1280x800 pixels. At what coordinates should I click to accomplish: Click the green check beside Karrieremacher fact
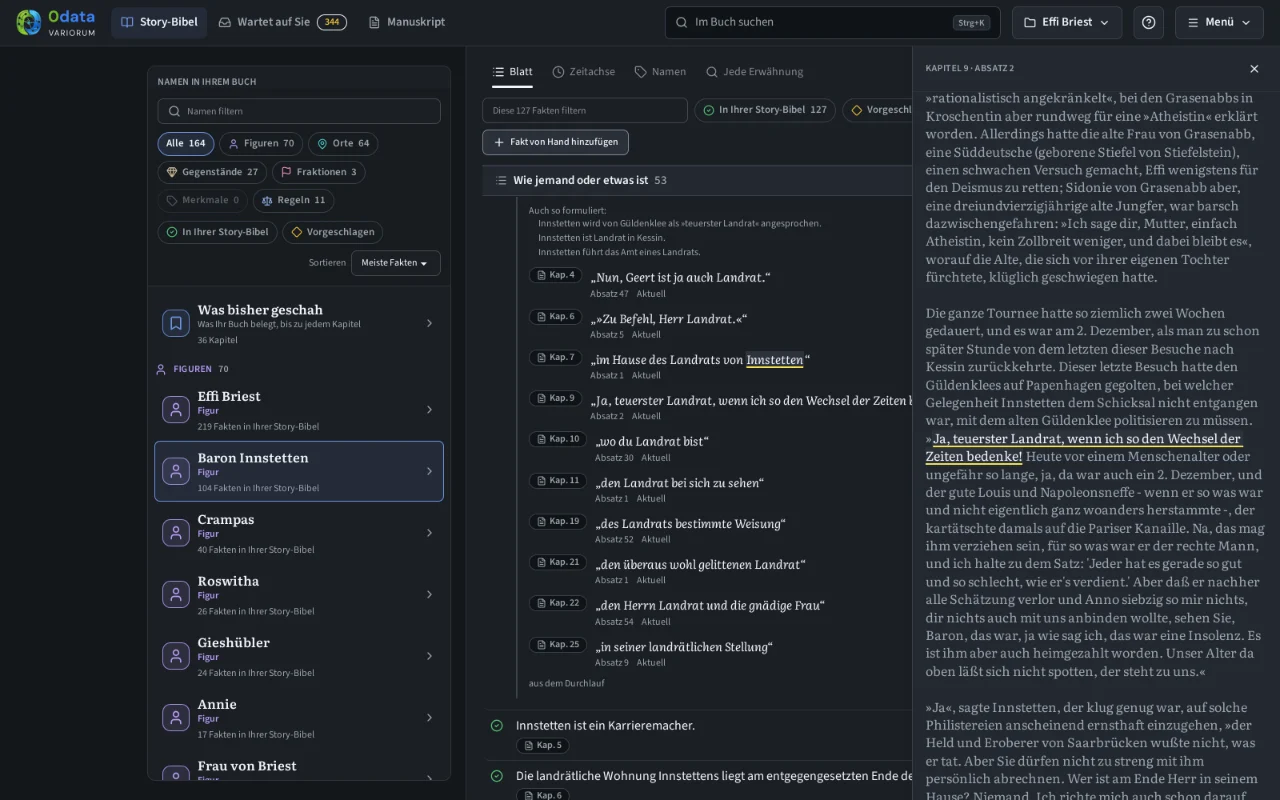[x=497, y=726]
